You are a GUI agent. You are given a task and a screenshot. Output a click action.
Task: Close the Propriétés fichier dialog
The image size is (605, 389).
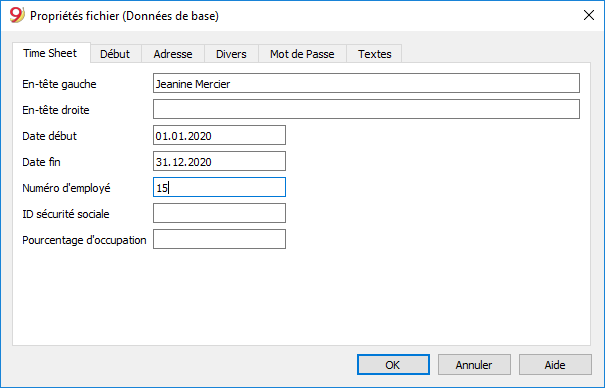(x=589, y=15)
